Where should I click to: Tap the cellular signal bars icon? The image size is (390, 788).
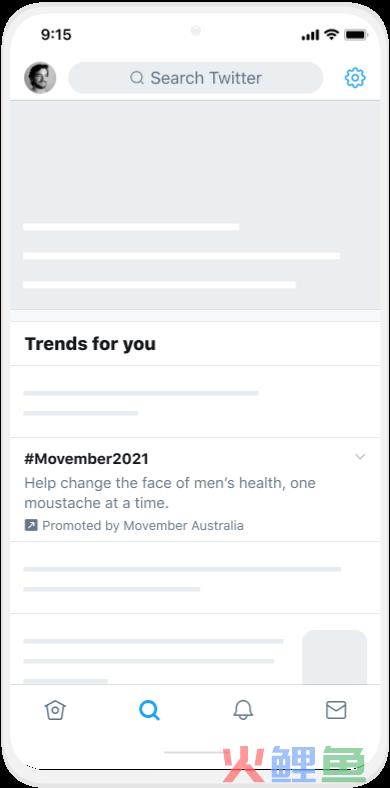point(310,35)
